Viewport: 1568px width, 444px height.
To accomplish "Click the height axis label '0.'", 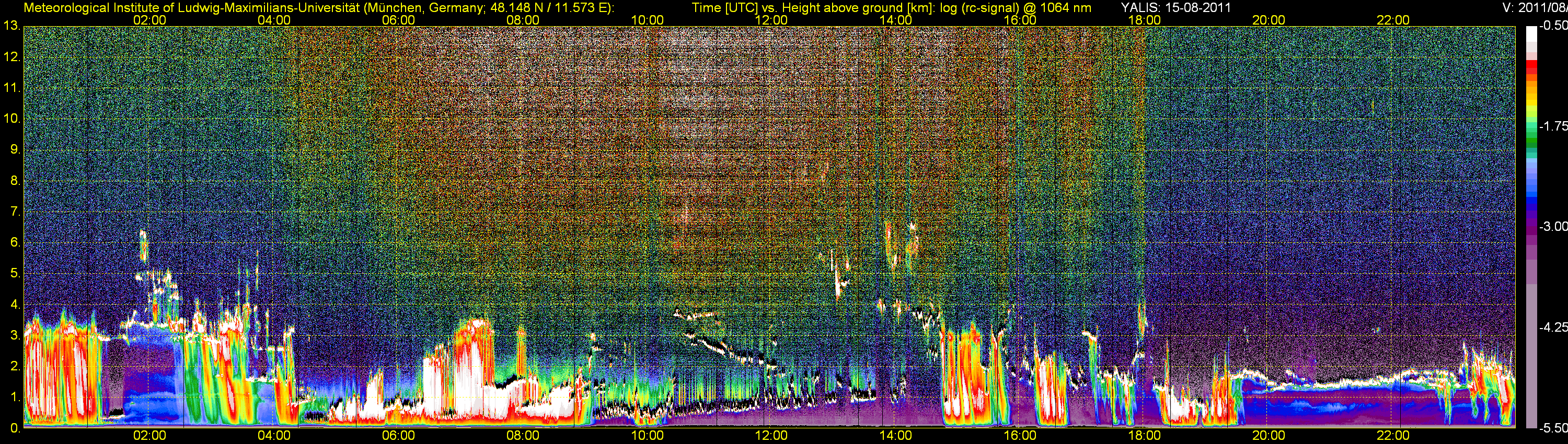I will 15,428.
